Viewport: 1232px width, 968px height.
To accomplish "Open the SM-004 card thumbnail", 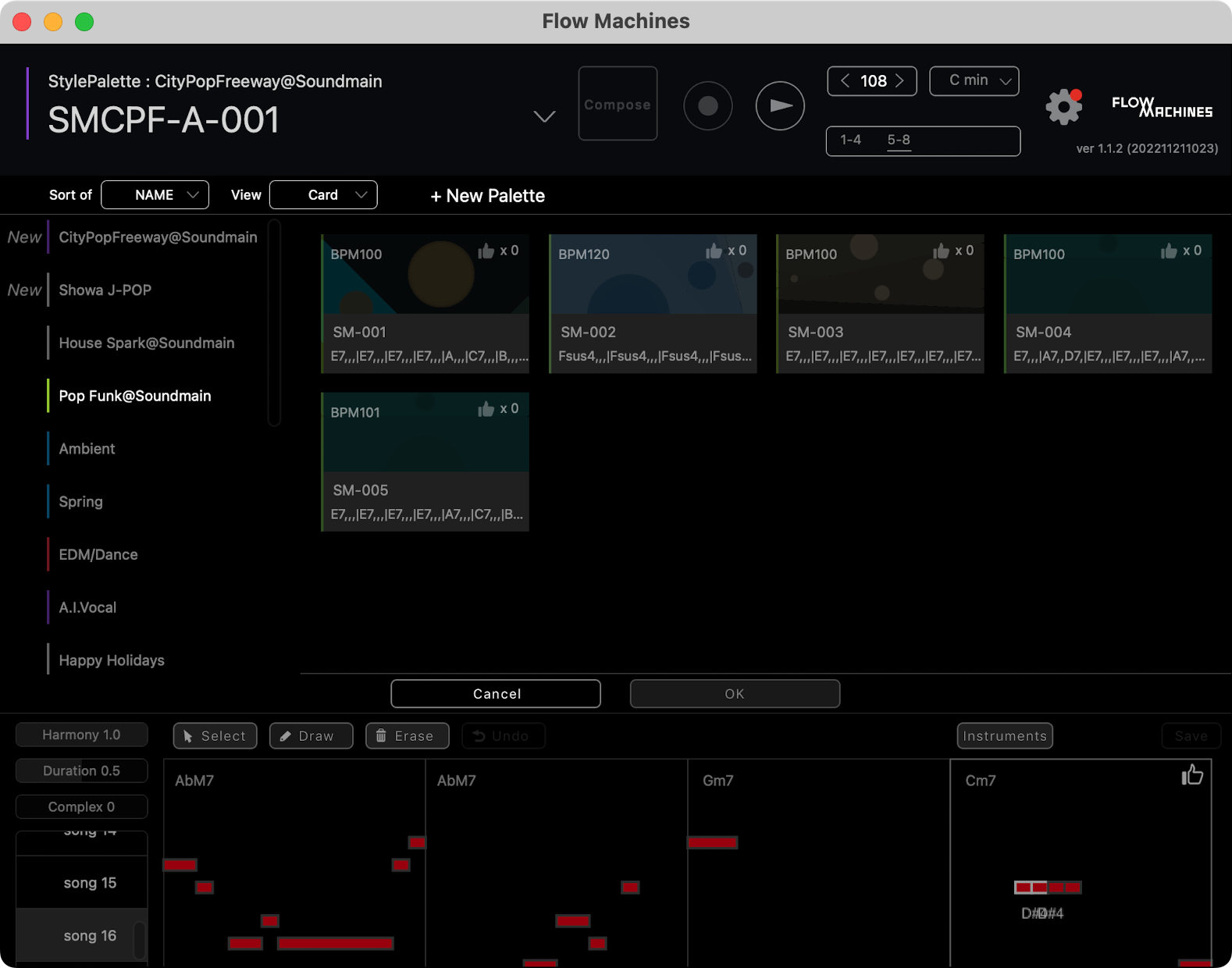I will pyautogui.click(x=1108, y=275).
